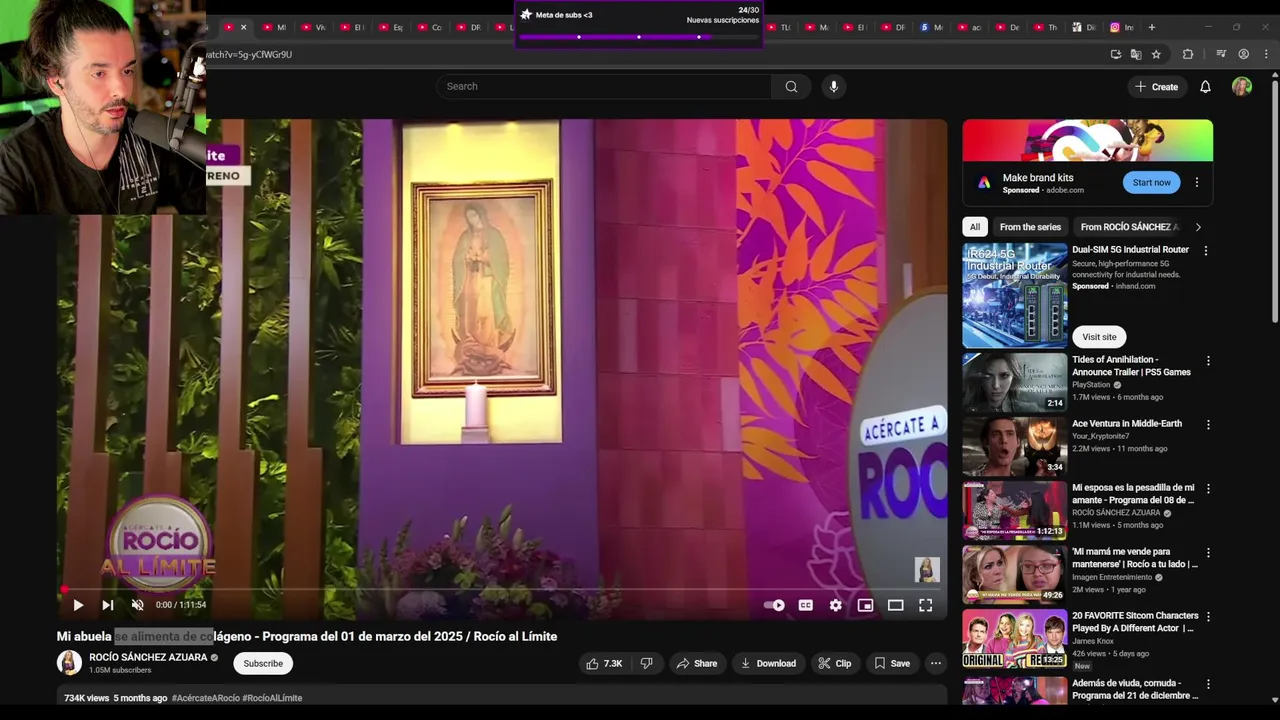Open 20 FAVORITE Sitcom Characters video title

[1133, 622]
